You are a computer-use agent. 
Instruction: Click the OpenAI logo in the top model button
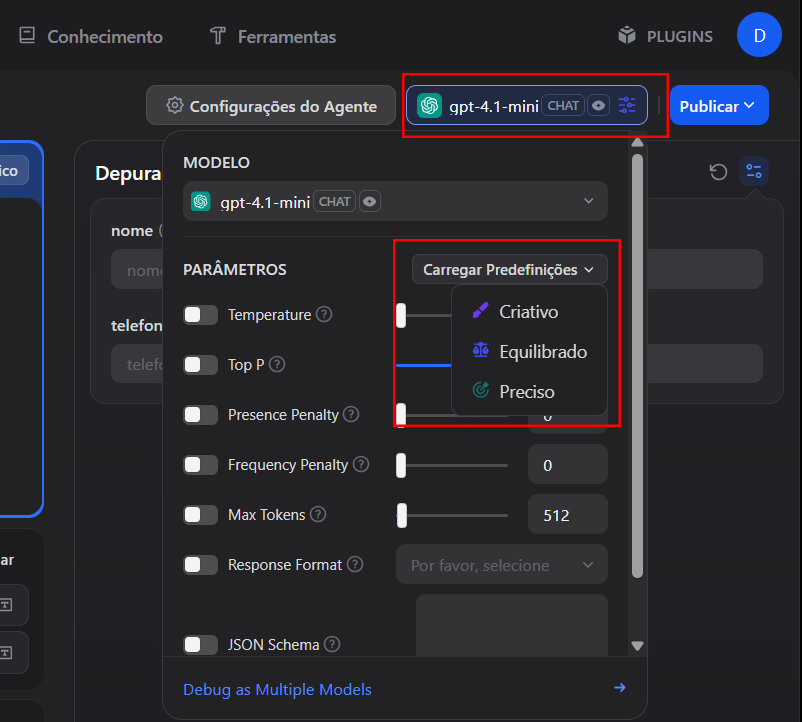coord(429,105)
